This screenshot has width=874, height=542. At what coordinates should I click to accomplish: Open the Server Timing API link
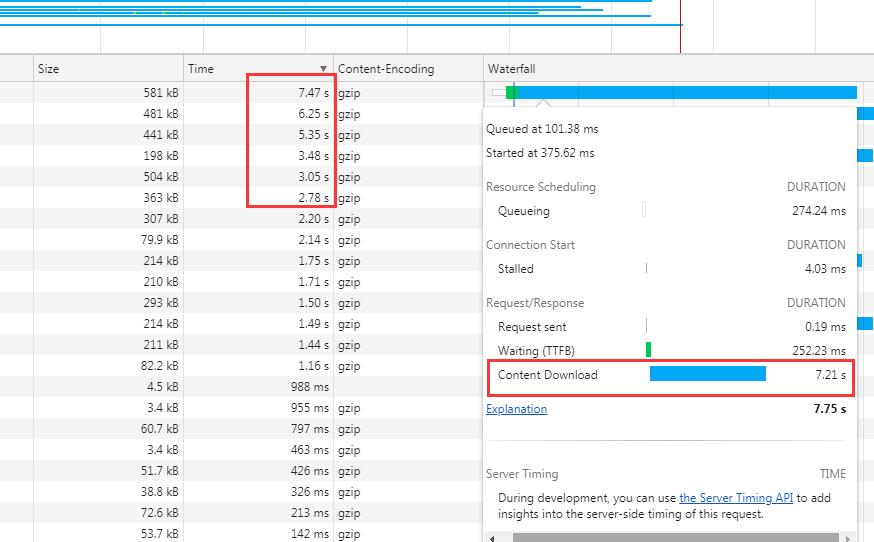pos(736,497)
